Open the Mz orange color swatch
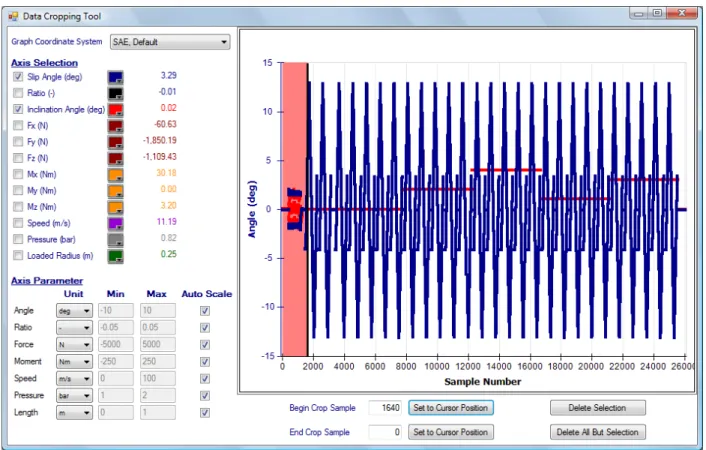The width and height of the screenshot is (706, 450). 115,207
